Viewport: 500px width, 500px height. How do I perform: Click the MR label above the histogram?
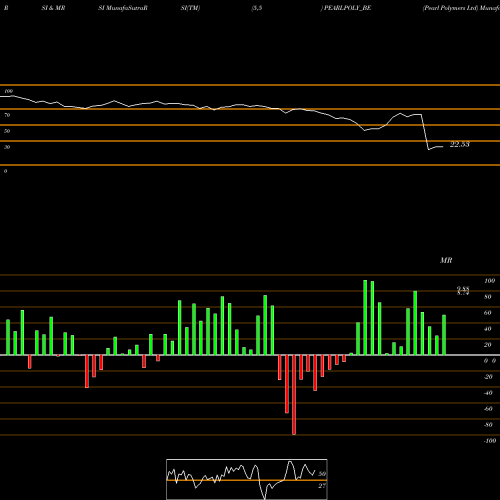pos(446,260)
